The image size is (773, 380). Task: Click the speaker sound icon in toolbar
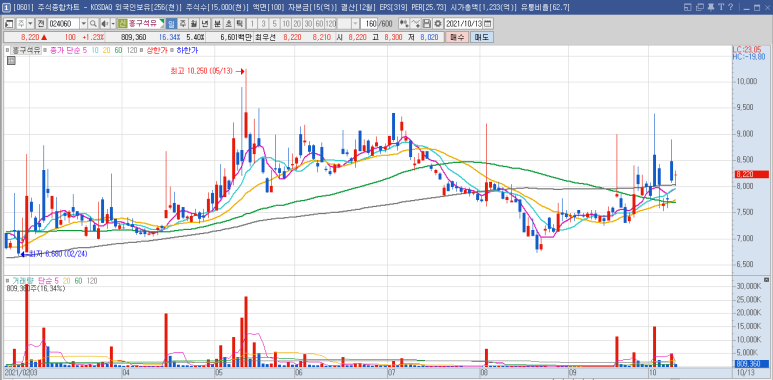(x=104, y=24)
